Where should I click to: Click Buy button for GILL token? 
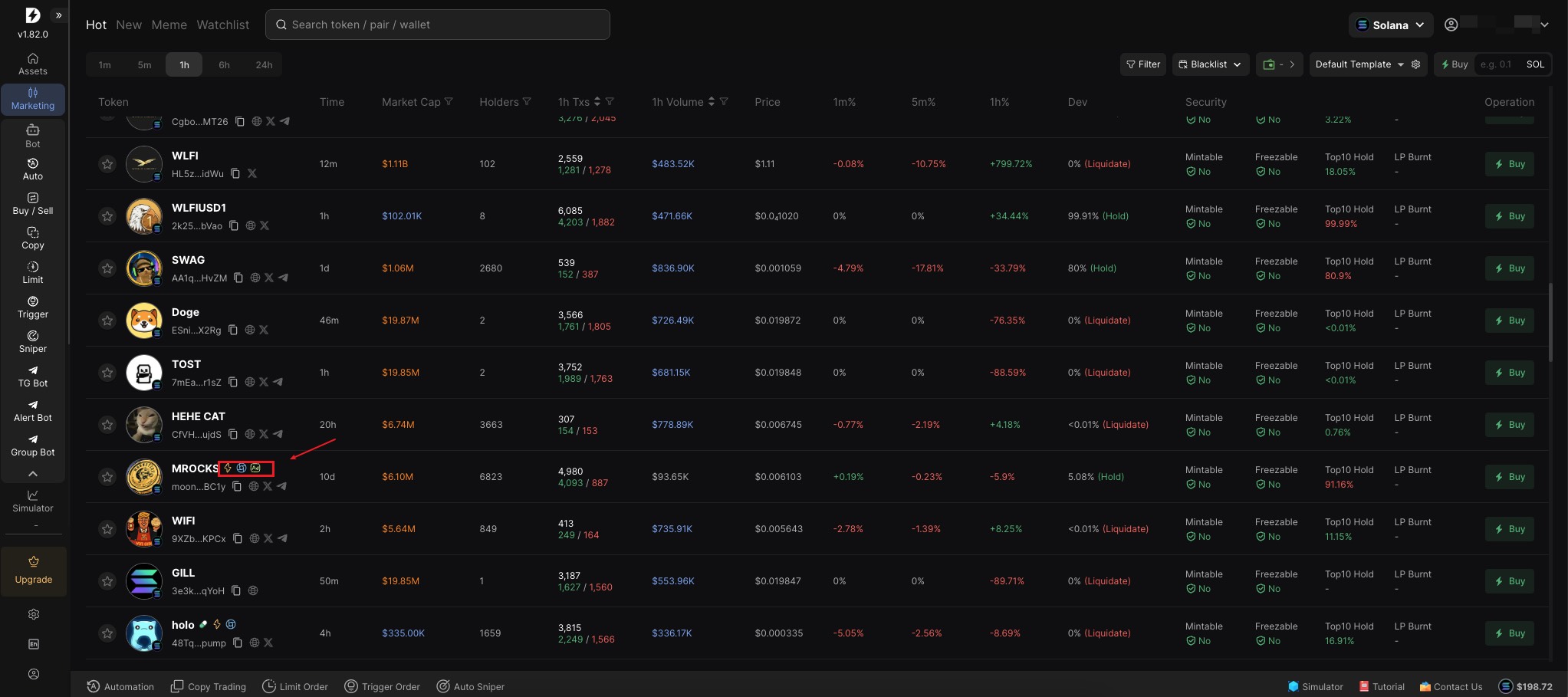point(1509,581)
